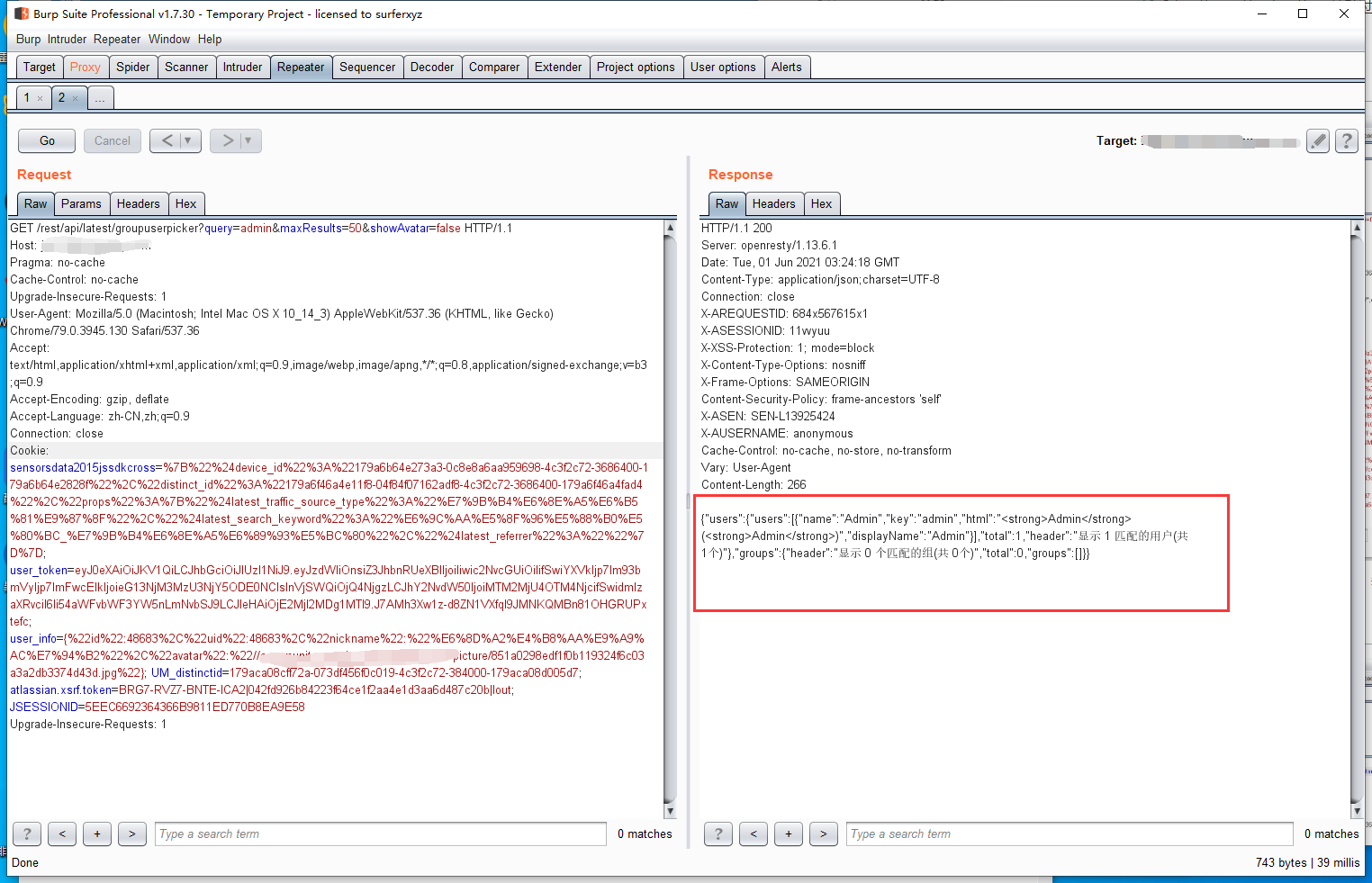
Task: Expand the forward history dropdown arrow
Action: [x=248, y=140]
